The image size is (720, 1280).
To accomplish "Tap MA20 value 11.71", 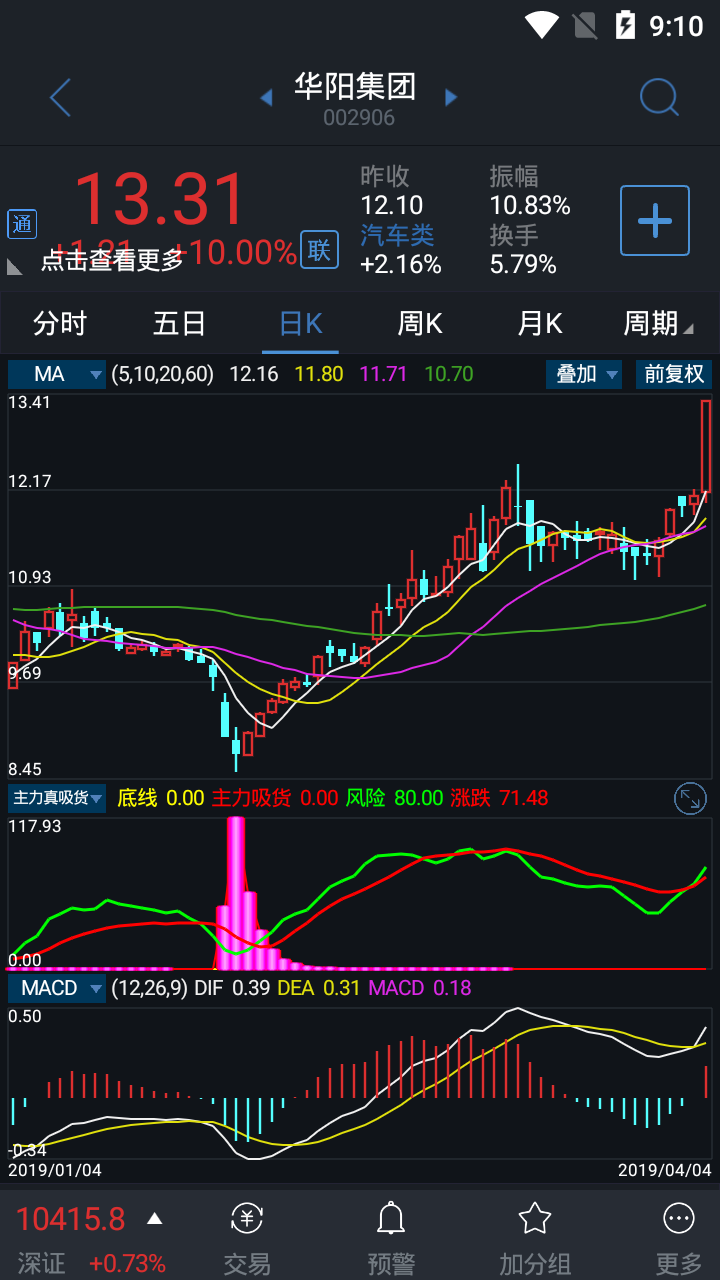I will point(384,374).
